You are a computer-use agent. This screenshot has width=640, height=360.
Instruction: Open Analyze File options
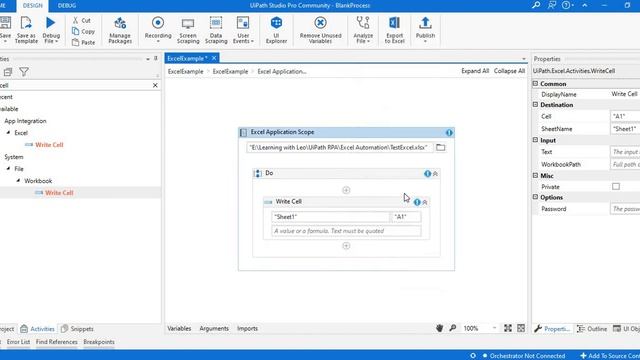[x=363, y=30]
